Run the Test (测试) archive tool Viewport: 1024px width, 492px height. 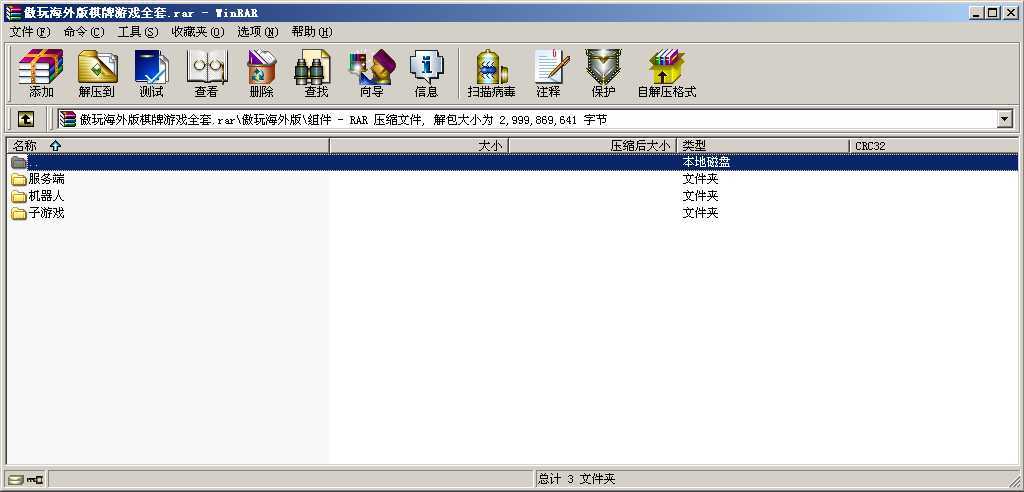coord(152,73)
